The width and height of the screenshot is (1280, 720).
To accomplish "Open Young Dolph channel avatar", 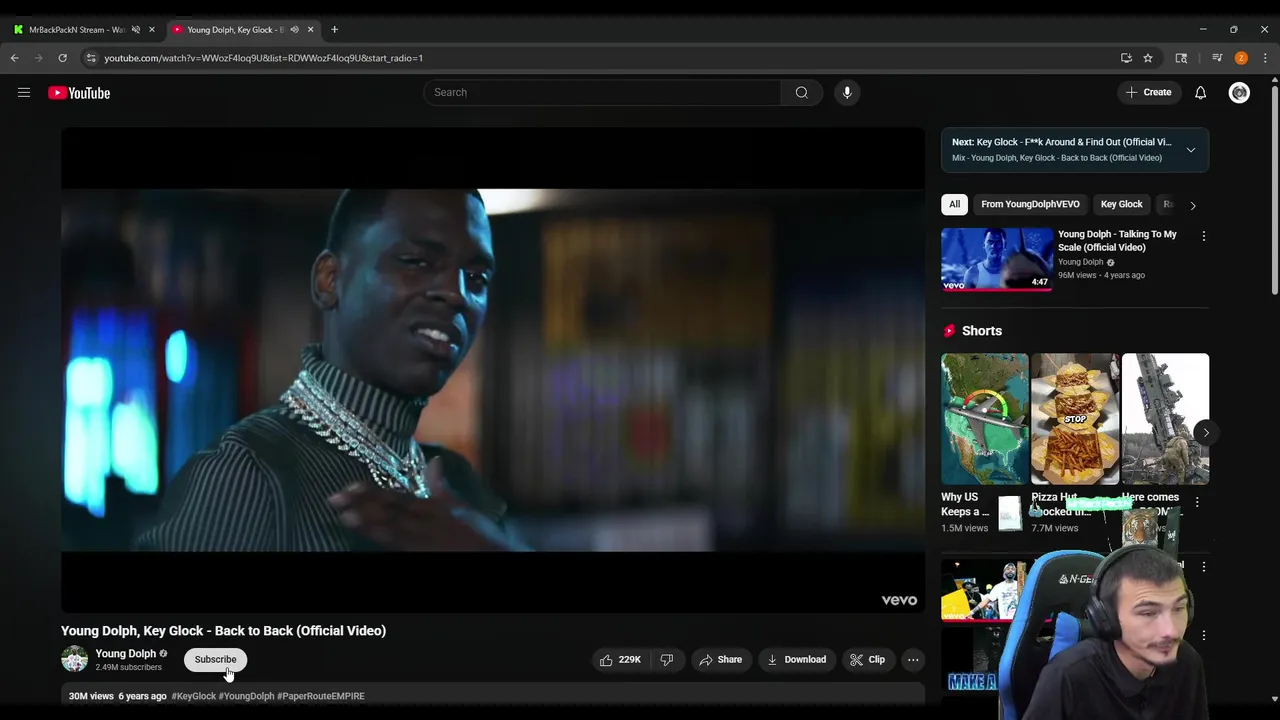I will (75, 659).
